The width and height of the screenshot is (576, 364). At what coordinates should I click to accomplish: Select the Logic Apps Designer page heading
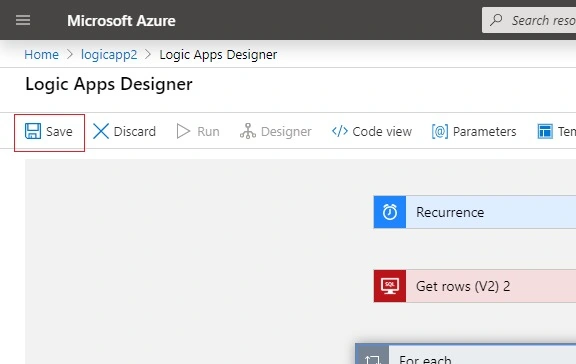[x=109, y=84]
